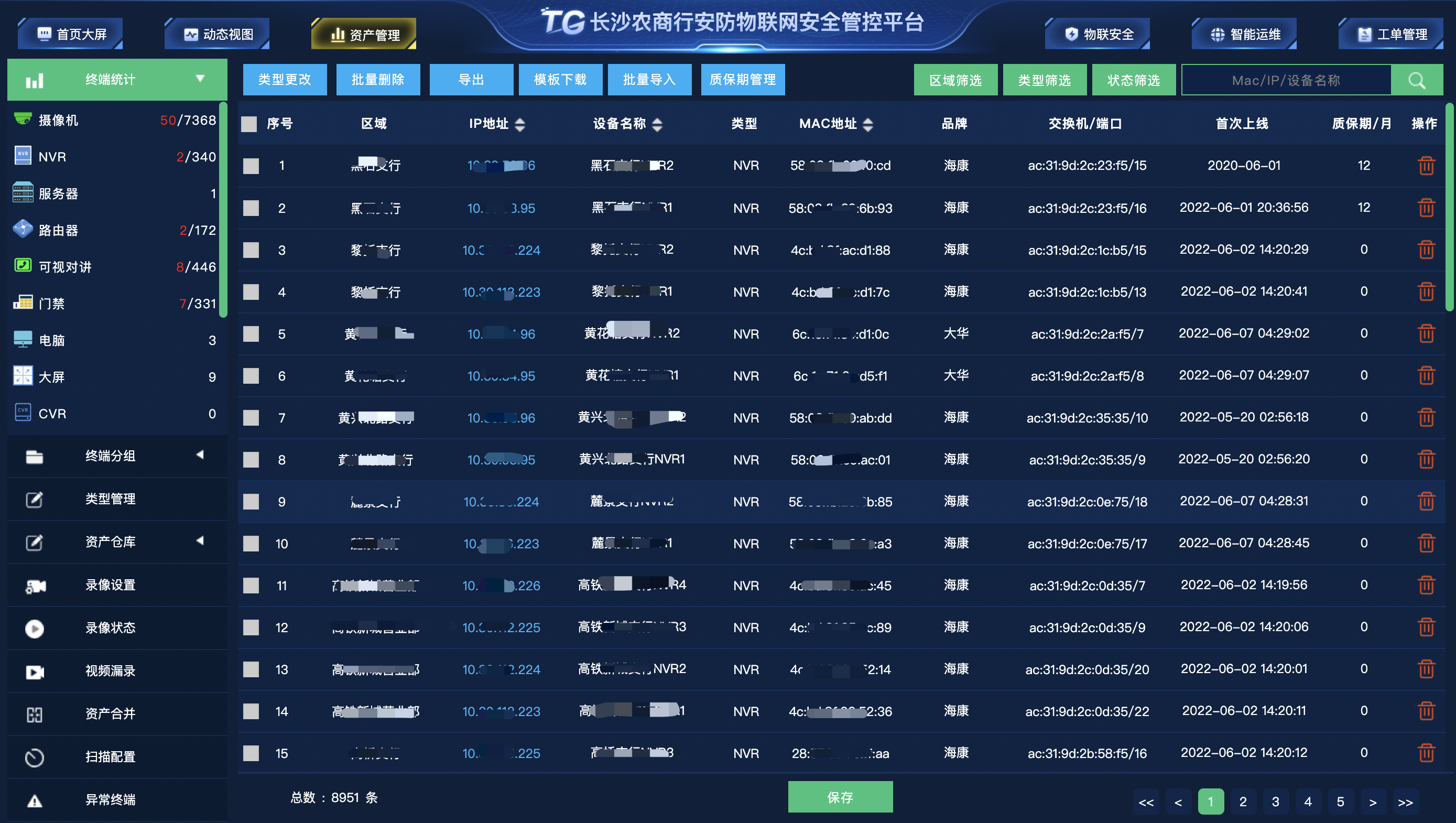The height and width of the screenshot is (823, 1456).
Task: Click the 录像状态 play icon
Action: [35, 629]
